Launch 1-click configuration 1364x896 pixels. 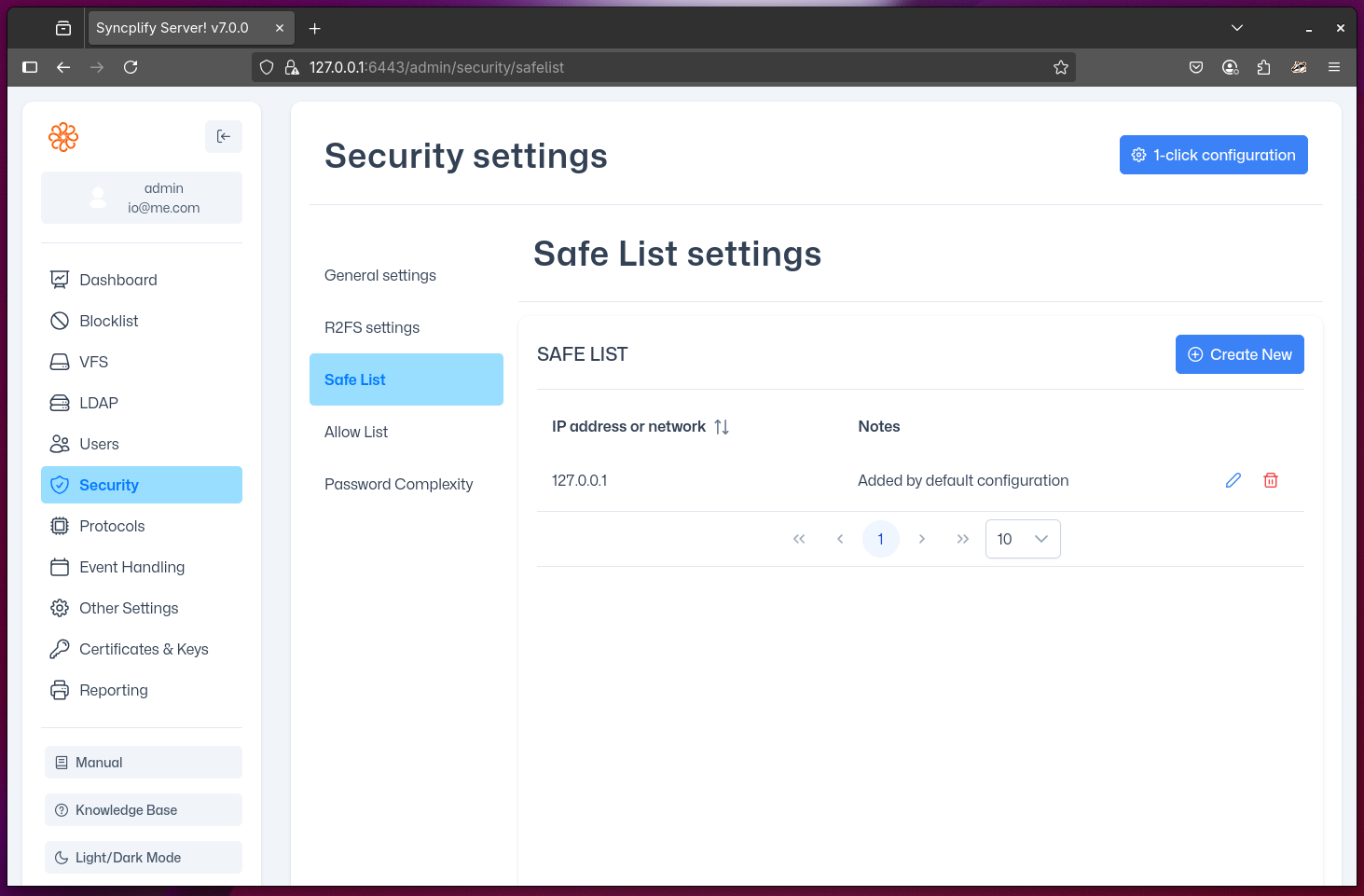coord(1213,155)
